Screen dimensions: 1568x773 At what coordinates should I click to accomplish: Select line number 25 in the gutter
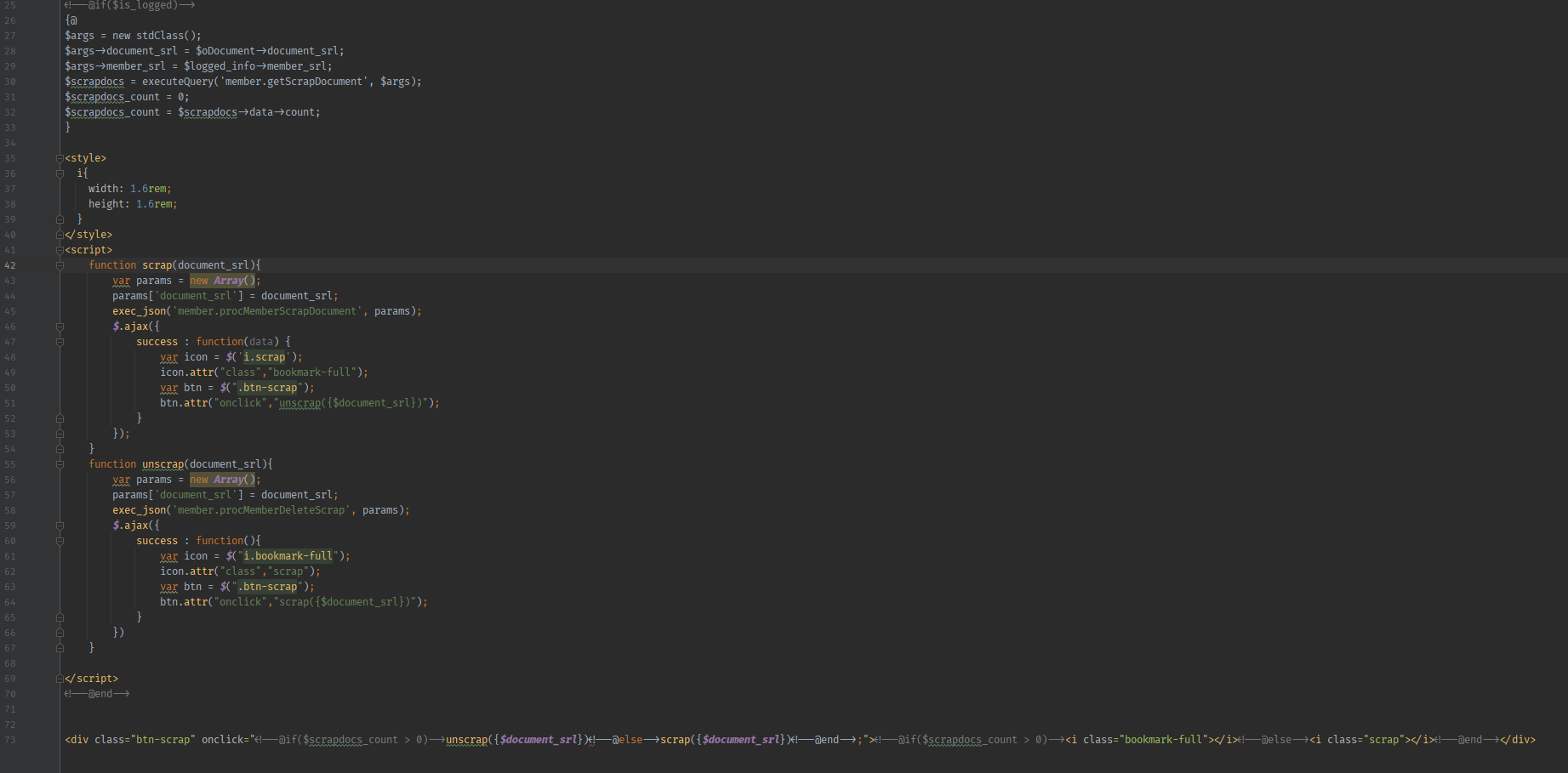pos(10,5)
